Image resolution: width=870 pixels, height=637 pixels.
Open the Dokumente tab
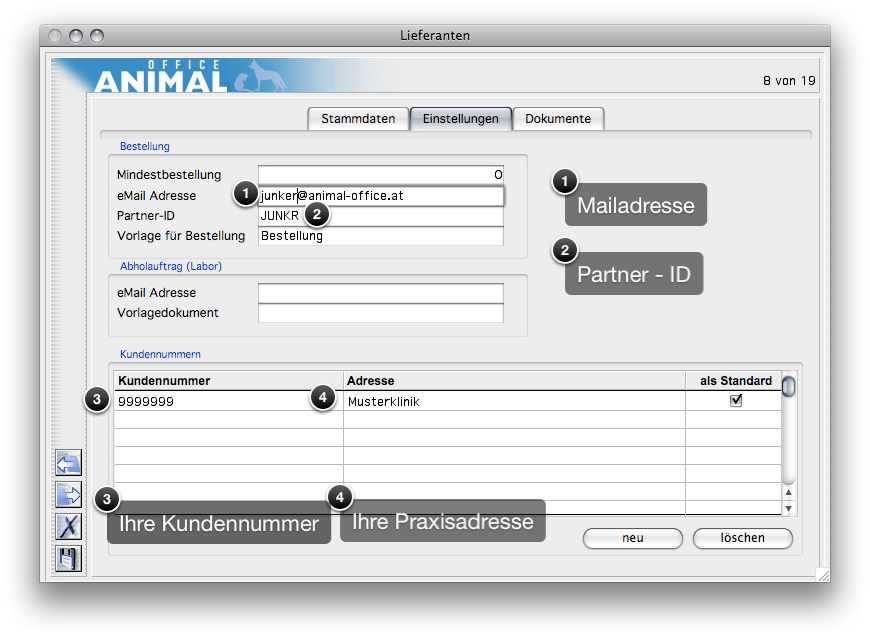click(x=558, y=119)
